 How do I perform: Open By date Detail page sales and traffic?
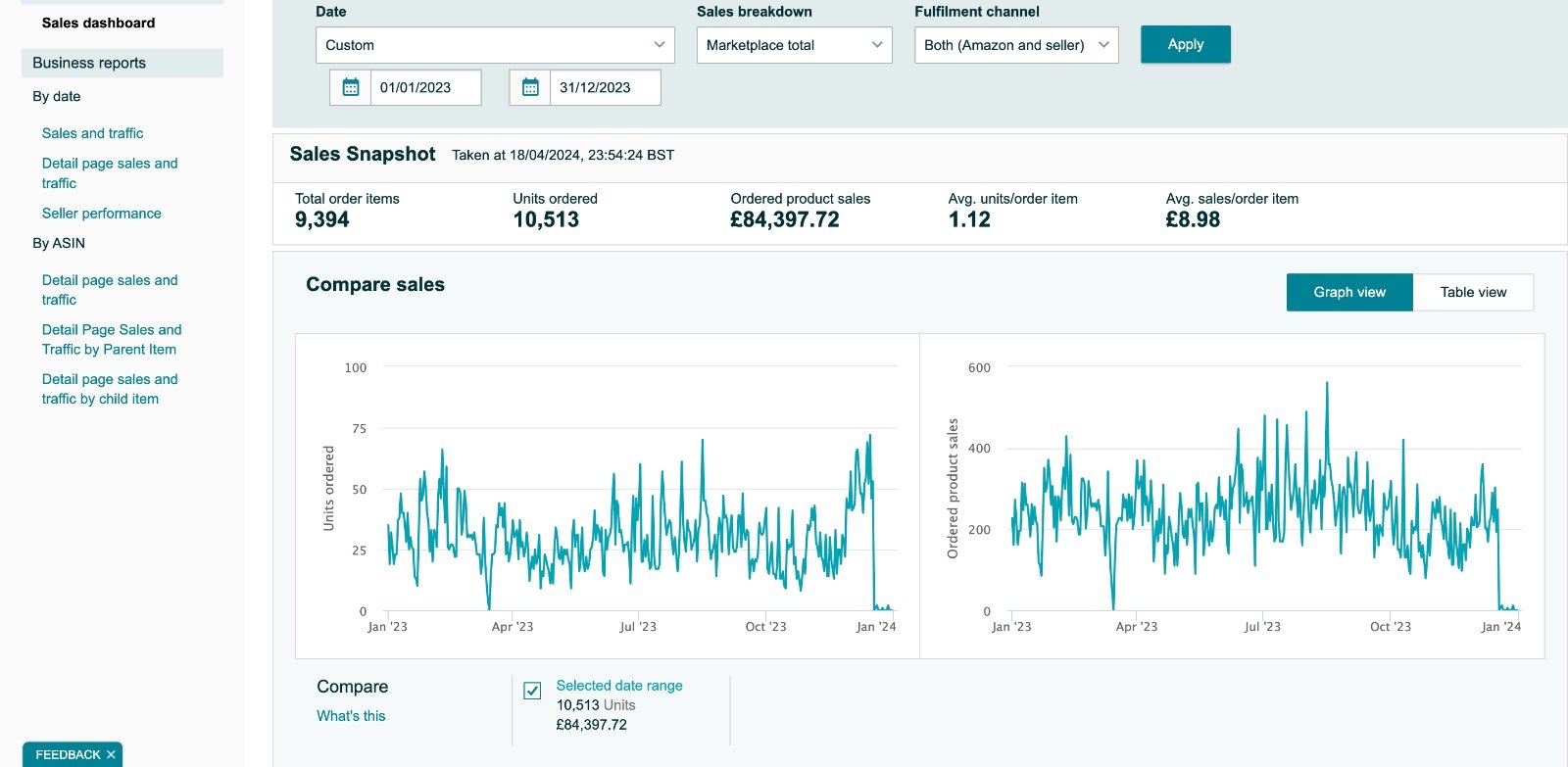pos(110,173)
